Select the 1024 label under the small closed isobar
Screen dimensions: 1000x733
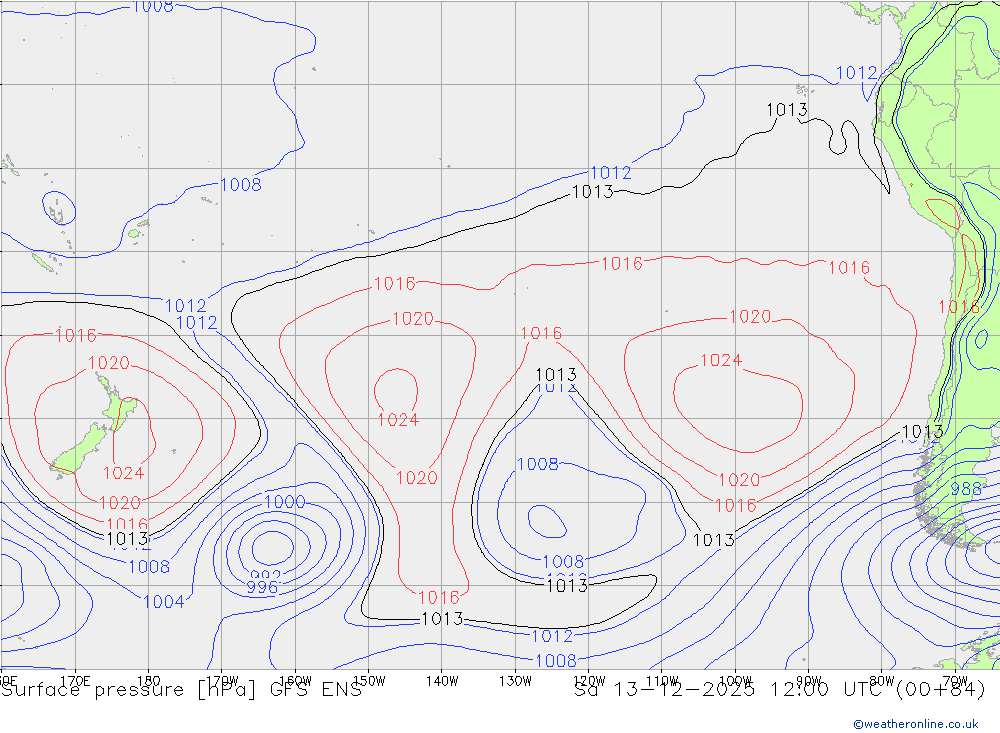[x=398, y=420]
